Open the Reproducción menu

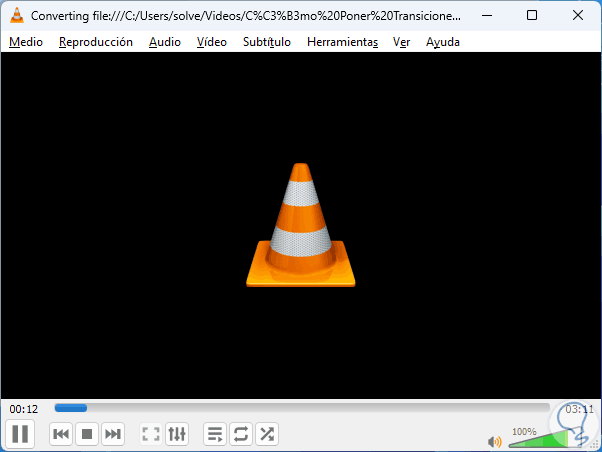click(x=96, y=42)
